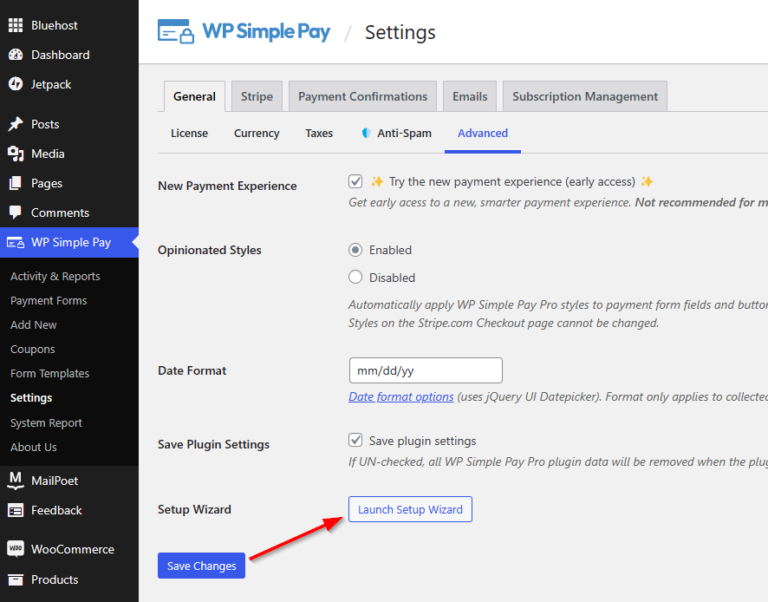Select the Disabled opinionated styles option
This screenshot has width=768, height=602.
click(x=355, y=277)
